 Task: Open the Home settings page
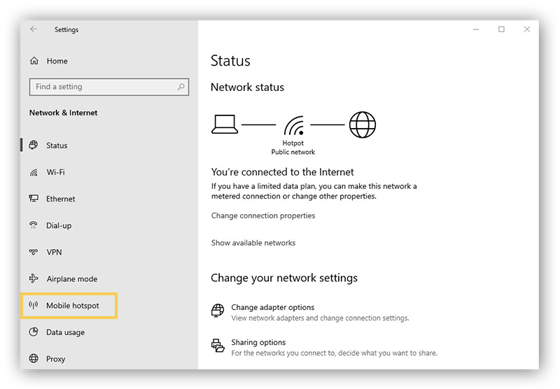(x=57, y=61)
